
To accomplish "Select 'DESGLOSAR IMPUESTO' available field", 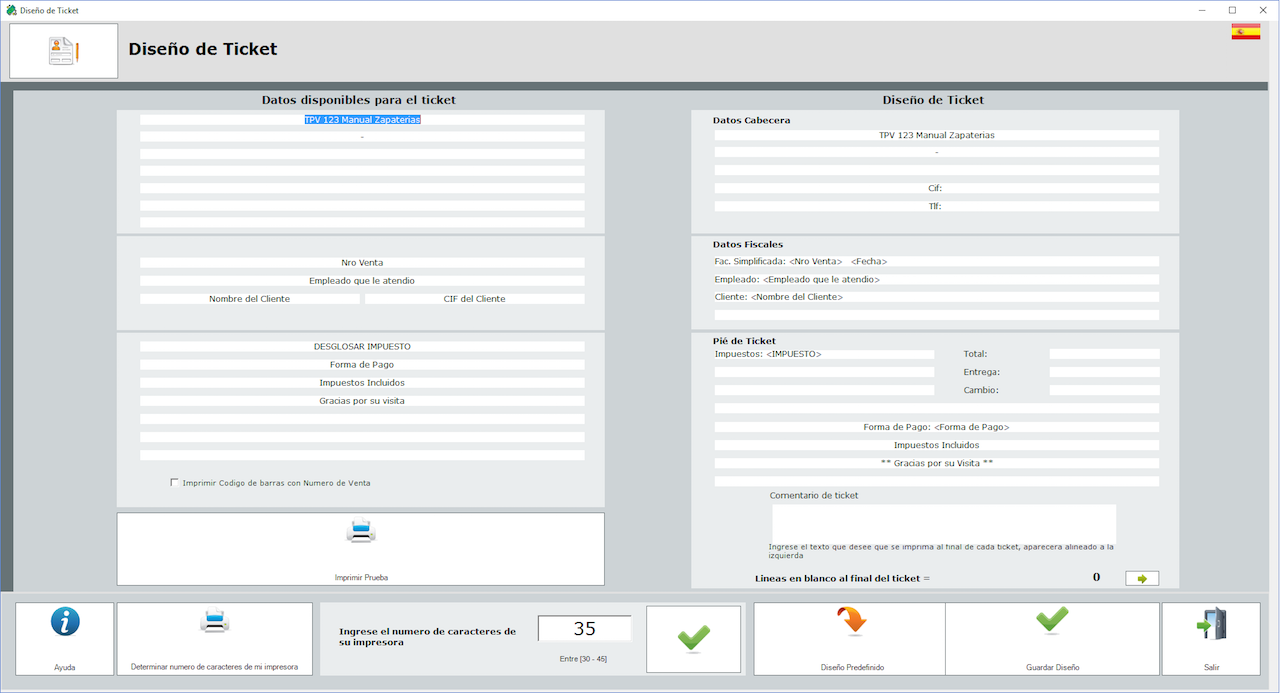I will coord(362,347).
